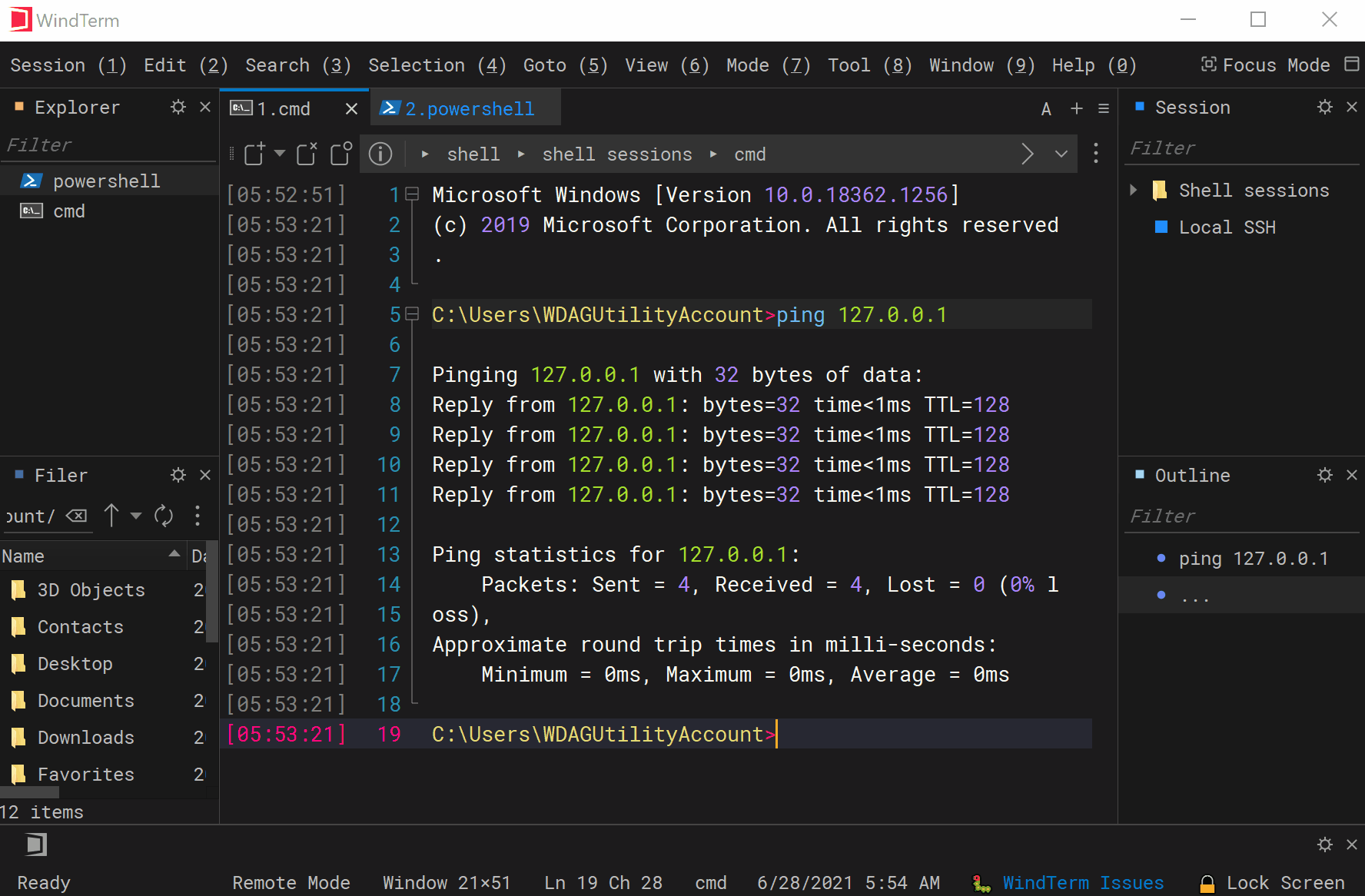Click the Filer horizontal scrollbar
The width and height of the screenshot is (1365, 896).
[x=29, y=791]
